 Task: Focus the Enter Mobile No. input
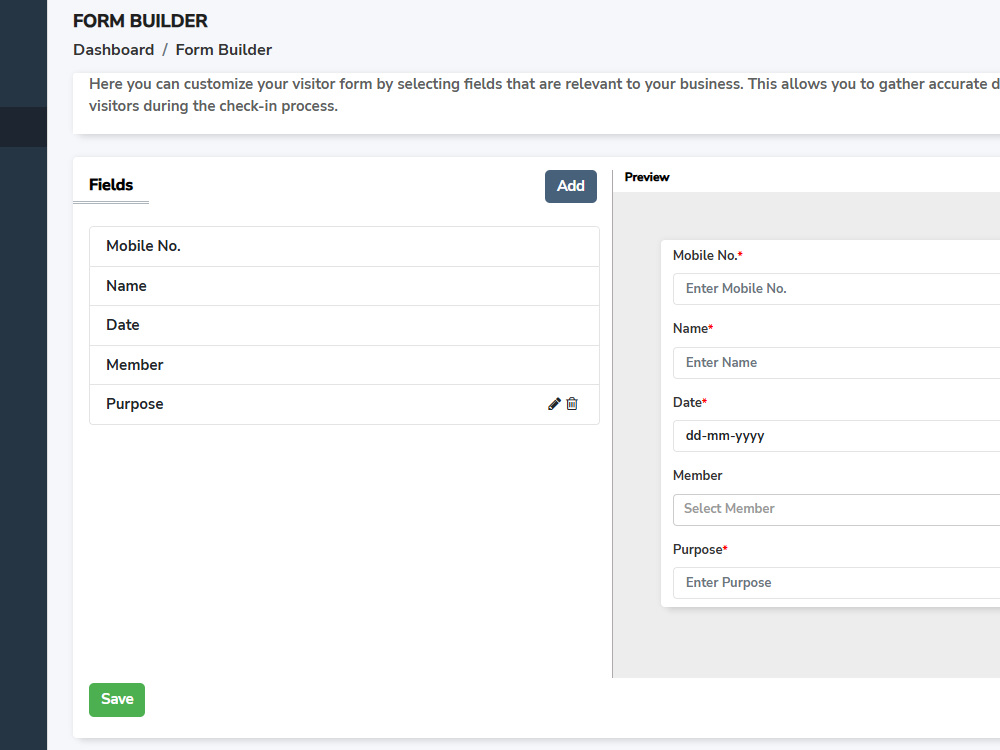click(836, 289)
